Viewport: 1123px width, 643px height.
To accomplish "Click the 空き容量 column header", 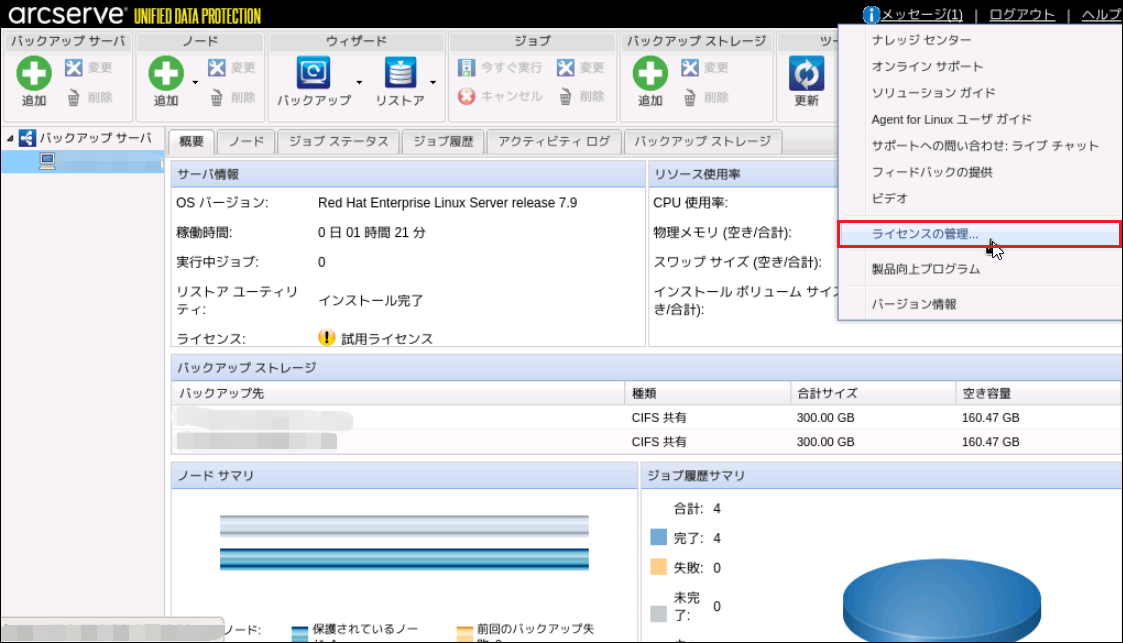I will [1038, 393].
